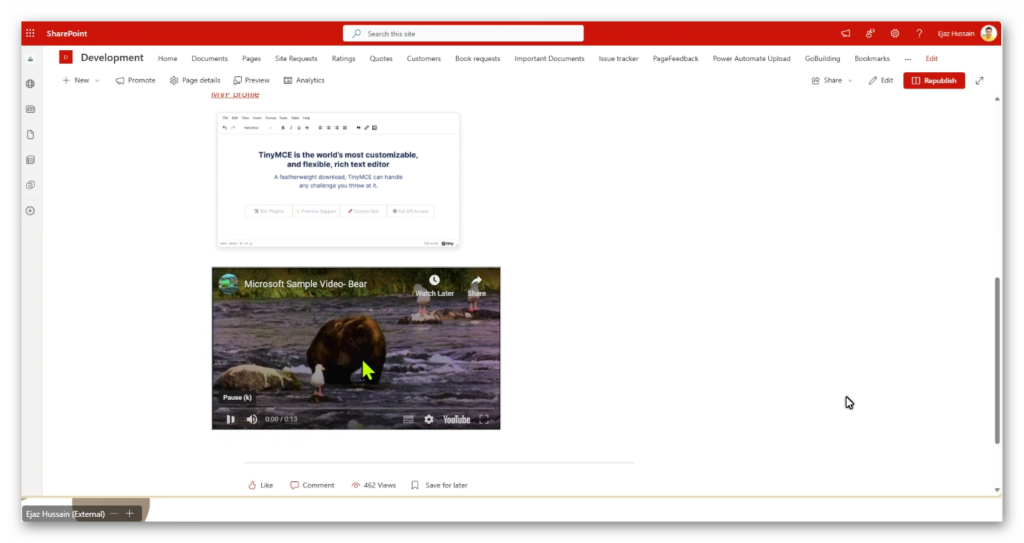Open the file icon in left rail
This screenshot has width=1024, height=543.
click(x=30, y=135)
